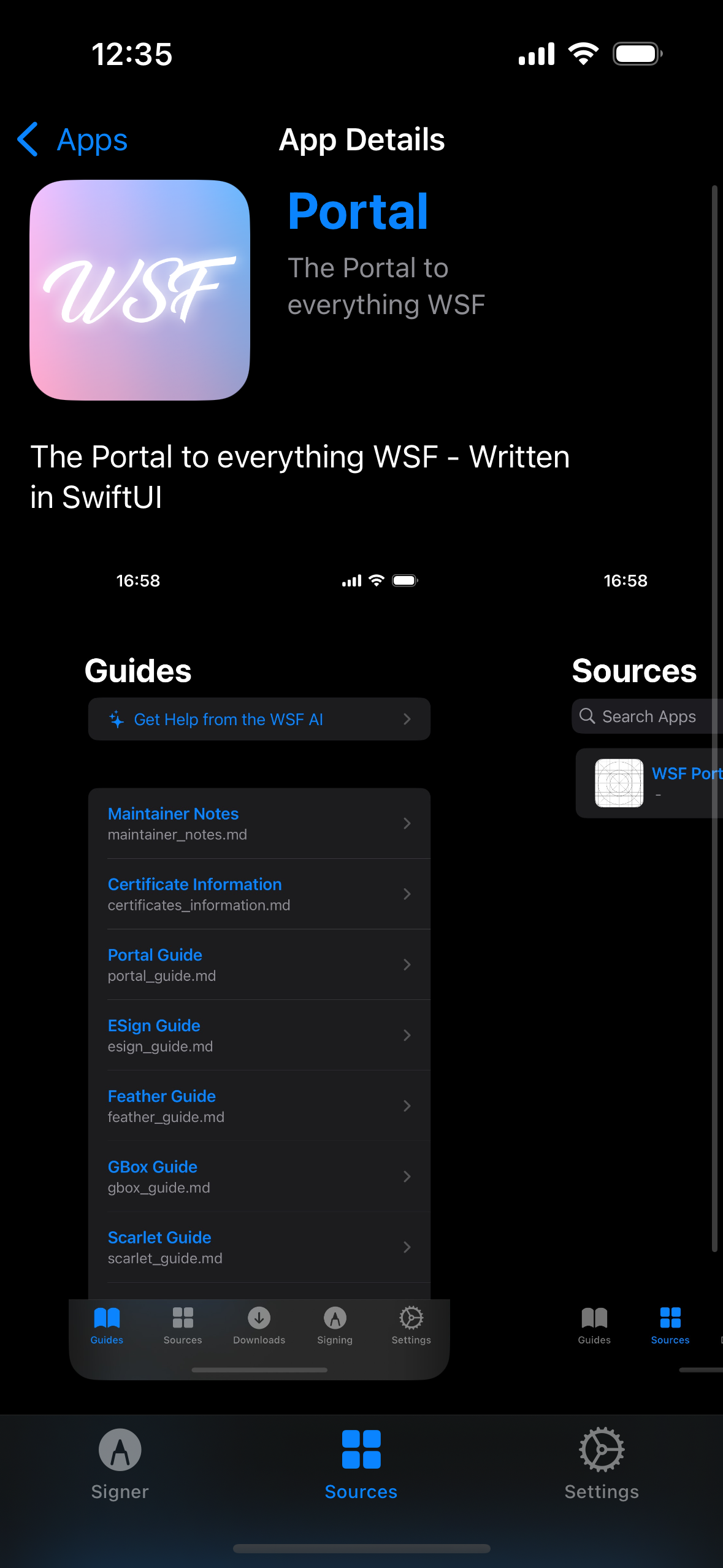
Task: Tap the Signer icon in bottom bar
Action: (x=120, y=1450)
